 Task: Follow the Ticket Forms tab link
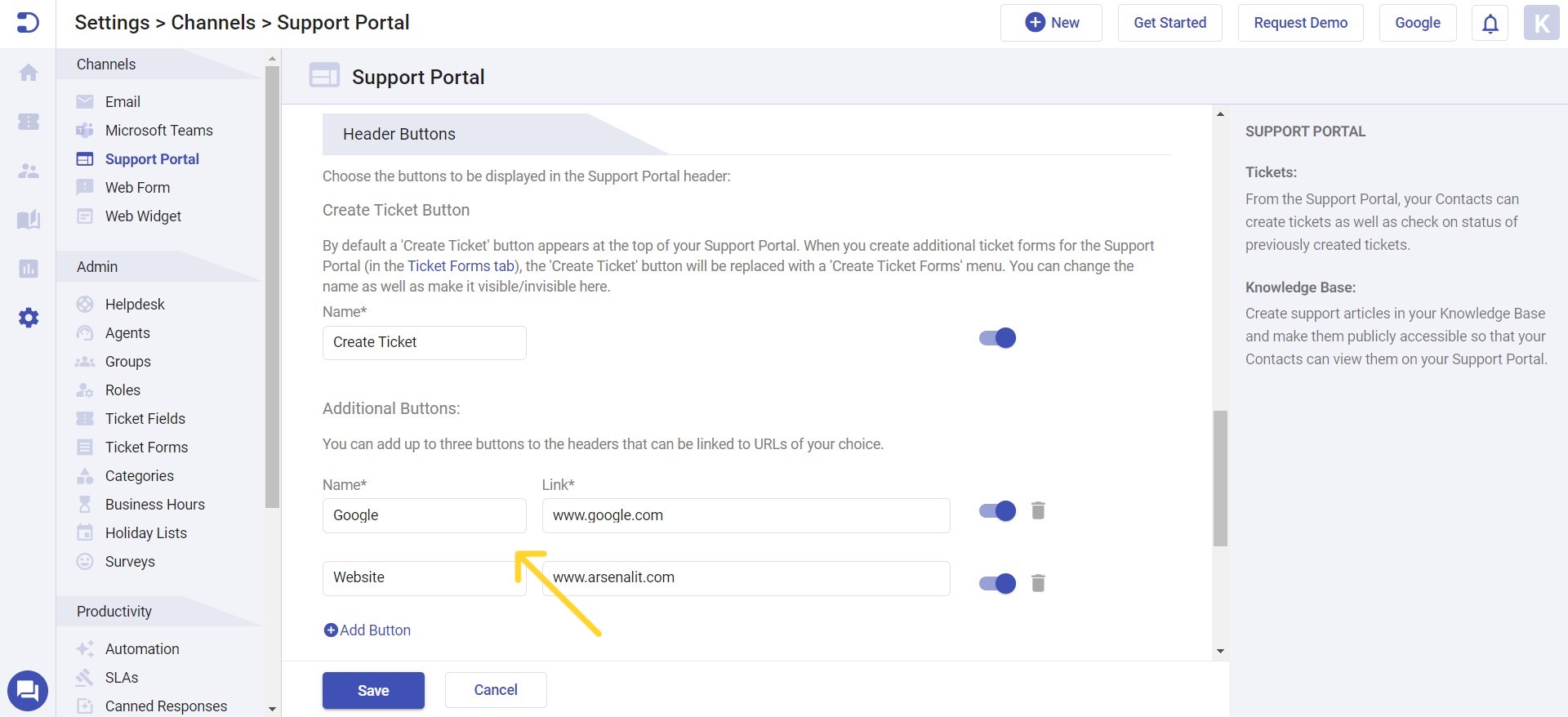(461, 266)
